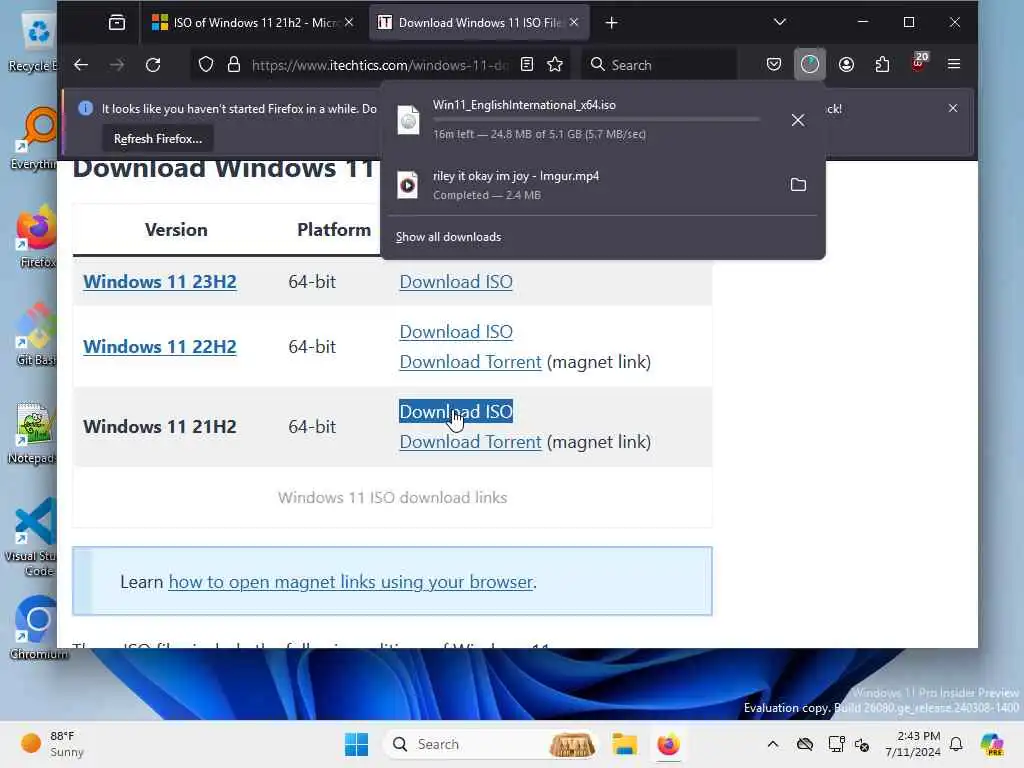
Task: Open the Extensions puzzle icon
Action: [882, 64]
